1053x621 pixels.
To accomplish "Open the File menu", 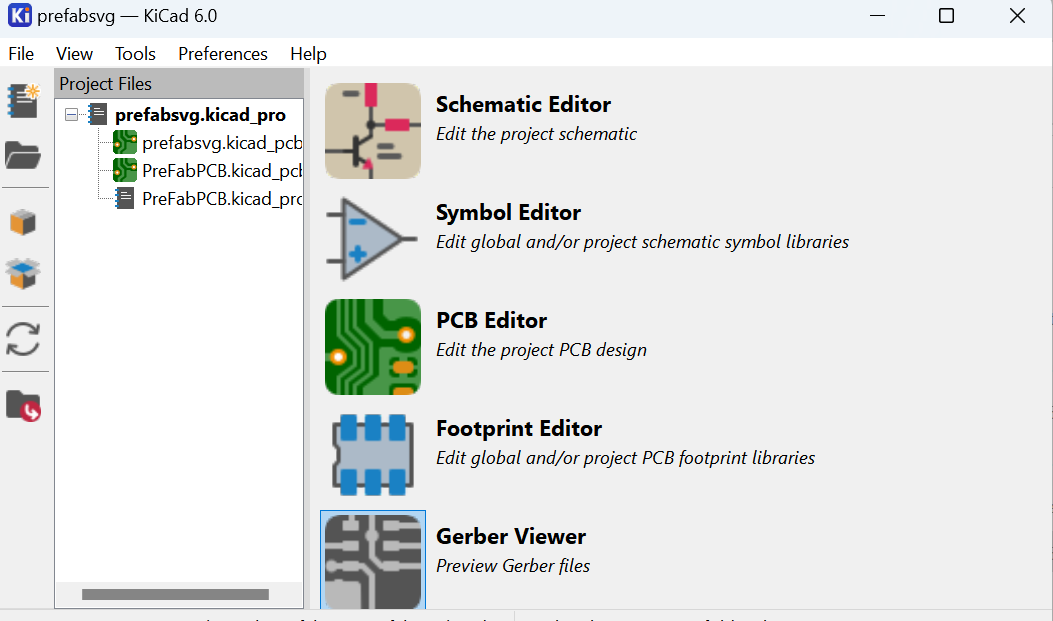I will coord(21,54).
